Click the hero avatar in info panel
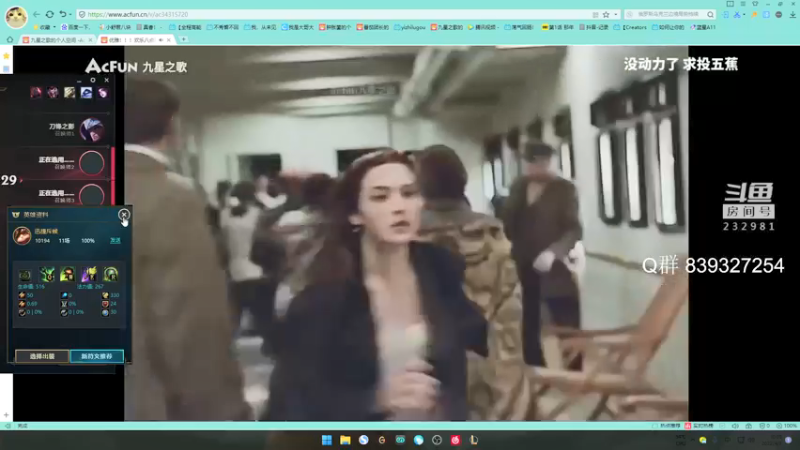This screenshot has width=800, height=450. (x=22, y=236)
